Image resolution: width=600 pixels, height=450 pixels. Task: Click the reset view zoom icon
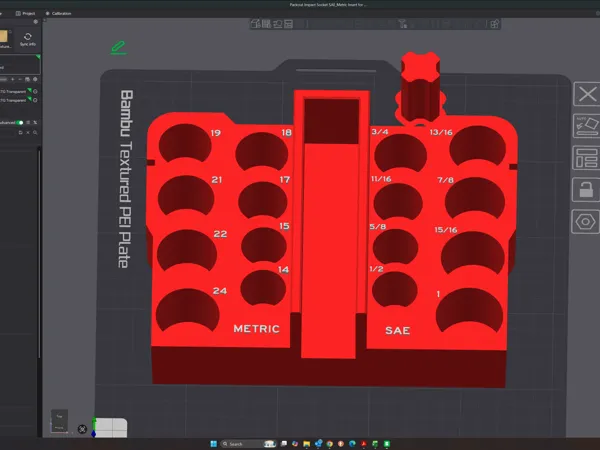82,429
